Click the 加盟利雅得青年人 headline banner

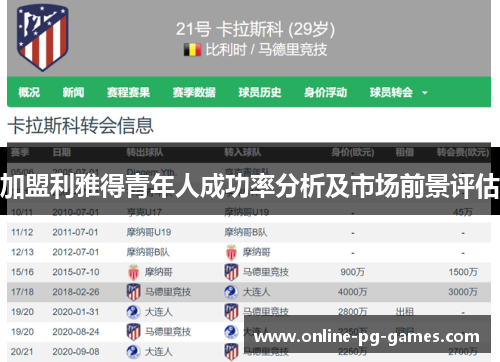click(250, 186)
